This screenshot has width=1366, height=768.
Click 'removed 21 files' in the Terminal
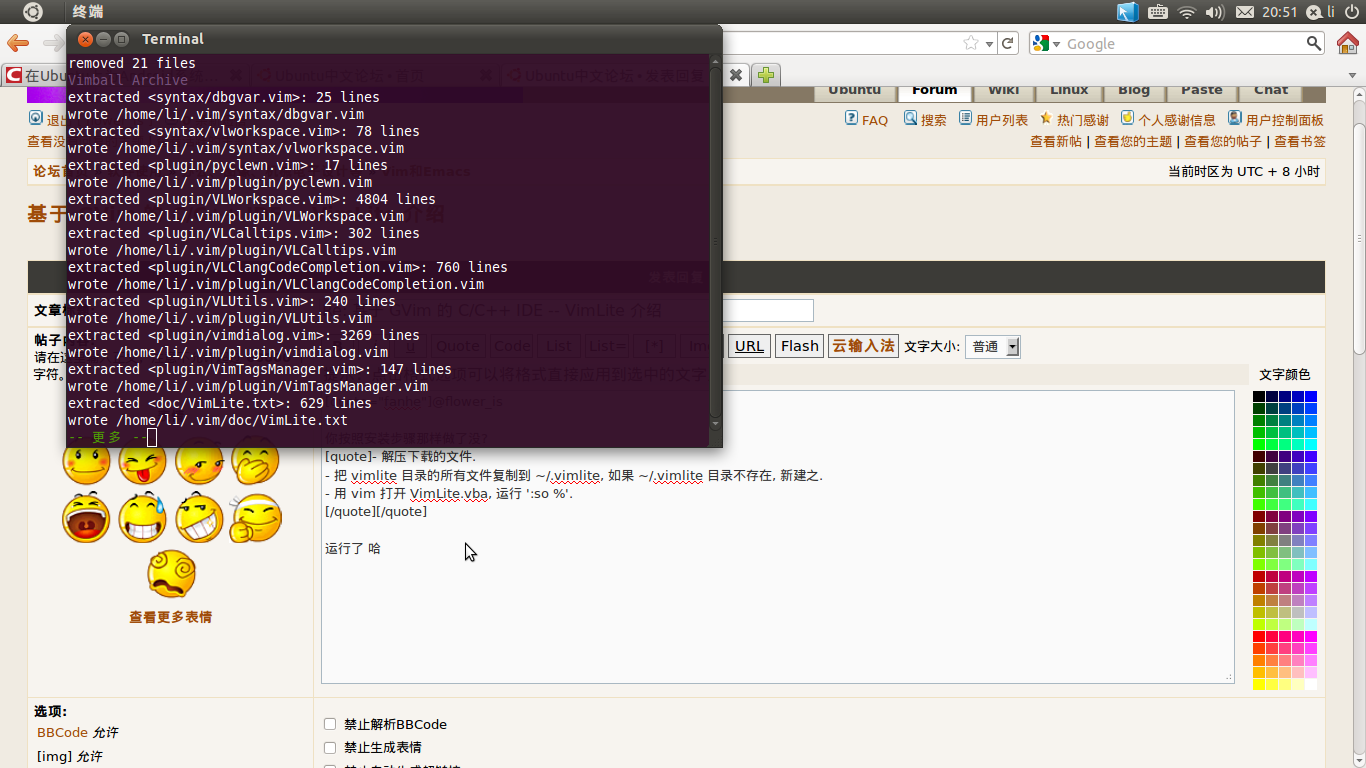coord(132,63)
